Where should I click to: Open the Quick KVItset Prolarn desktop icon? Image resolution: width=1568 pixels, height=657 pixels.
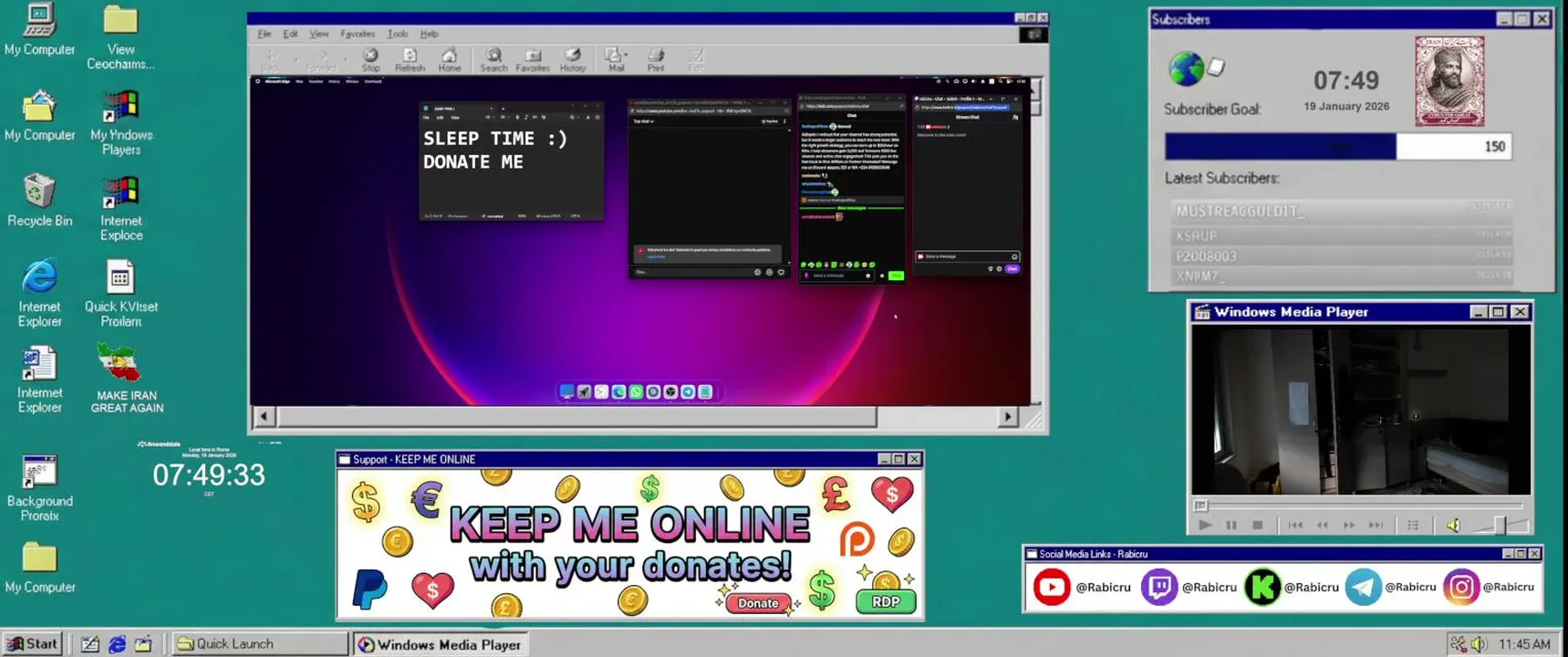coord(120,294)
